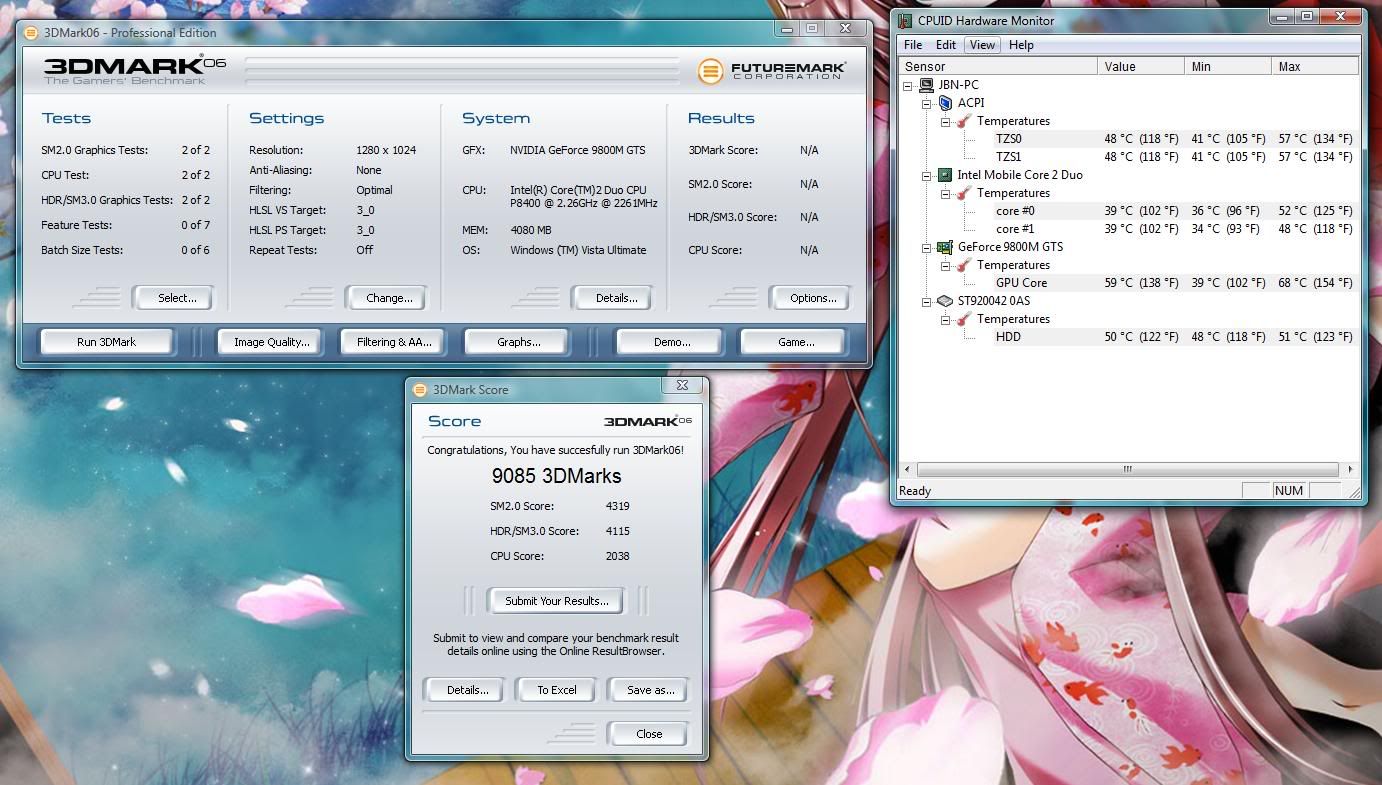Close the Score dialog with Close button

coord(649,734)
